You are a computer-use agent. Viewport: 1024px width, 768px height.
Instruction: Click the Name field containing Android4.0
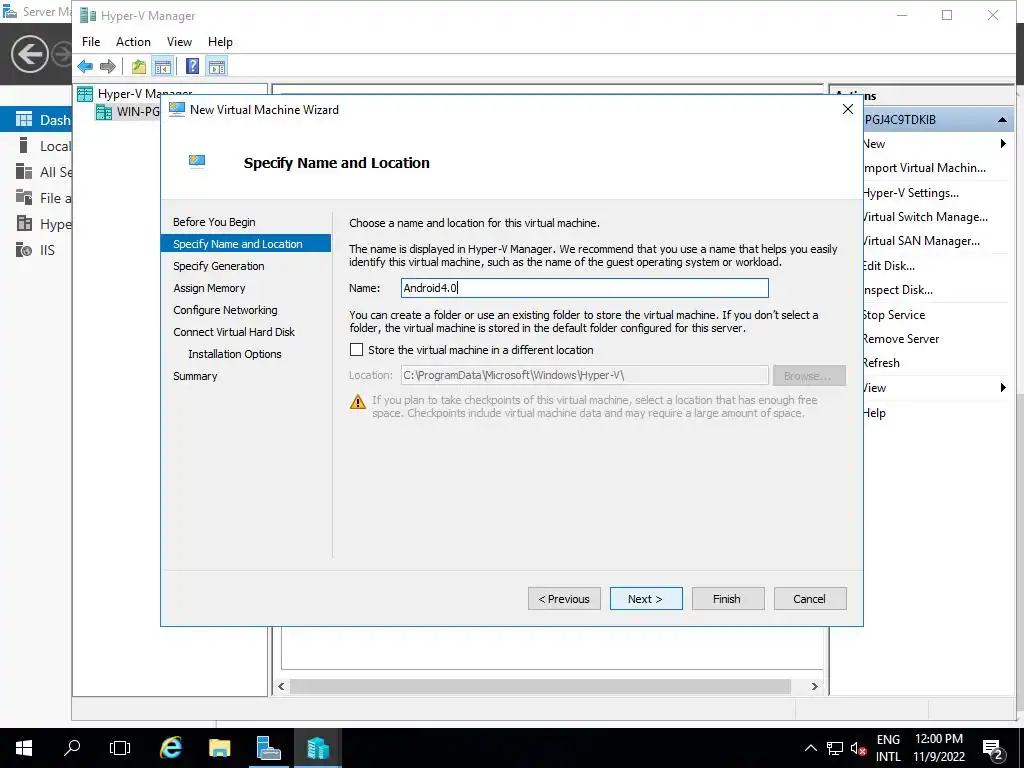(x=584, y=288)
